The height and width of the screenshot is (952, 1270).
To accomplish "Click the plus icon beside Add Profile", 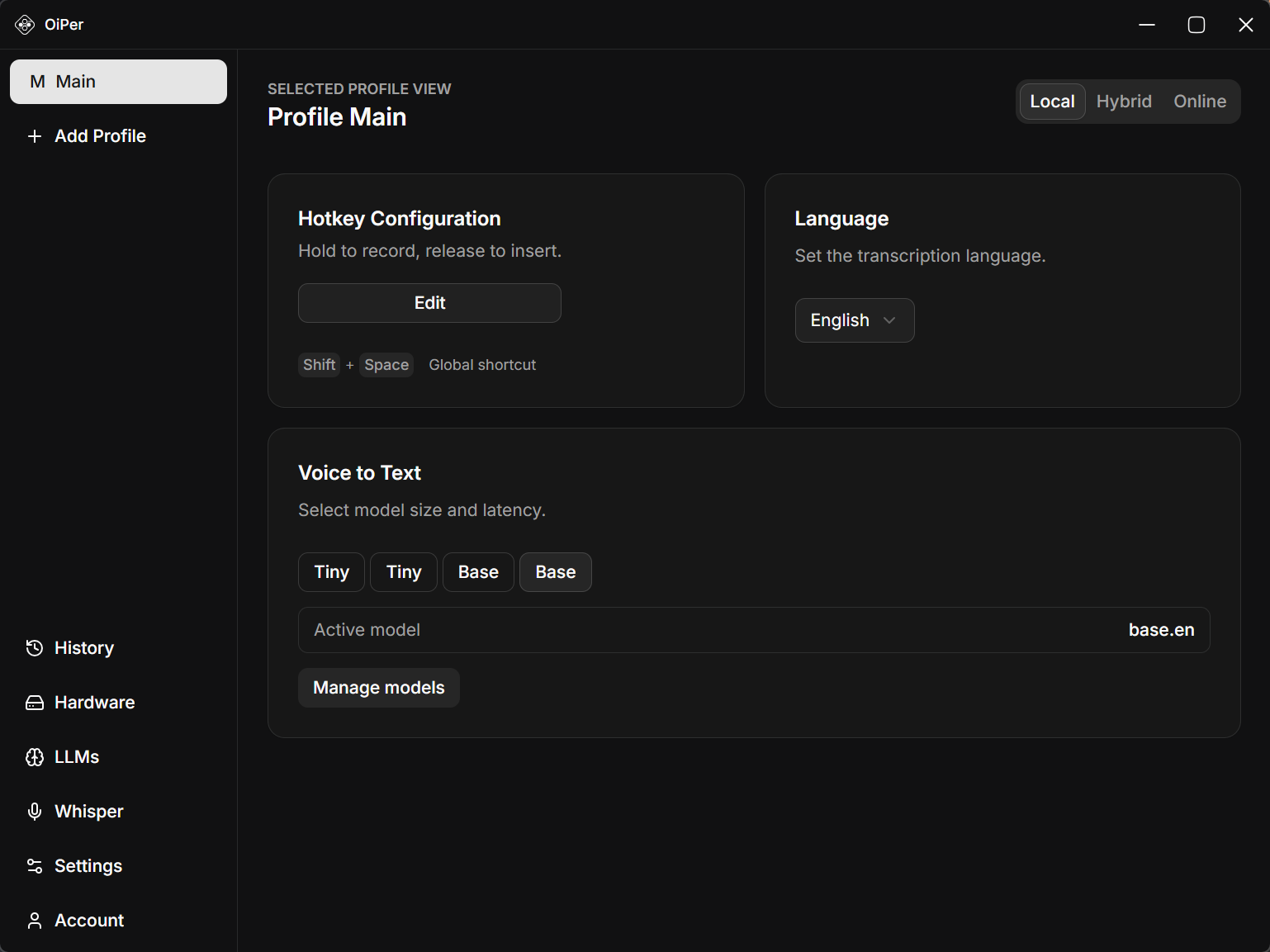I will (34, 136).
